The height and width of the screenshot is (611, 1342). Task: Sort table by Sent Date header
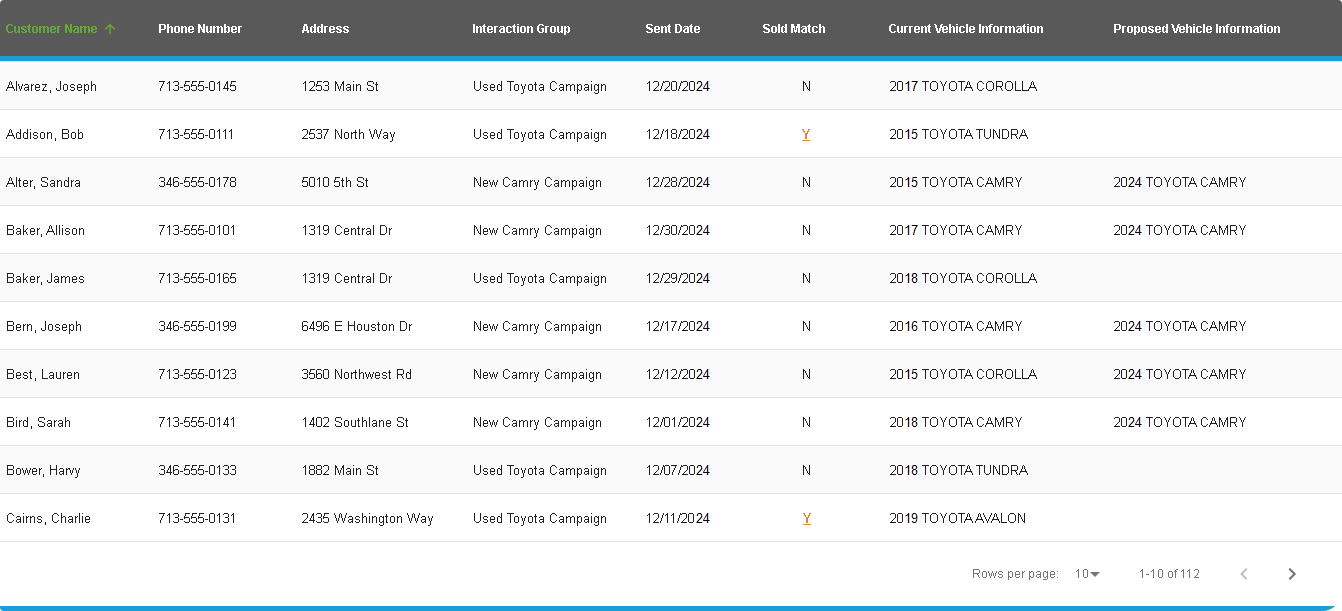click(672, 29)
